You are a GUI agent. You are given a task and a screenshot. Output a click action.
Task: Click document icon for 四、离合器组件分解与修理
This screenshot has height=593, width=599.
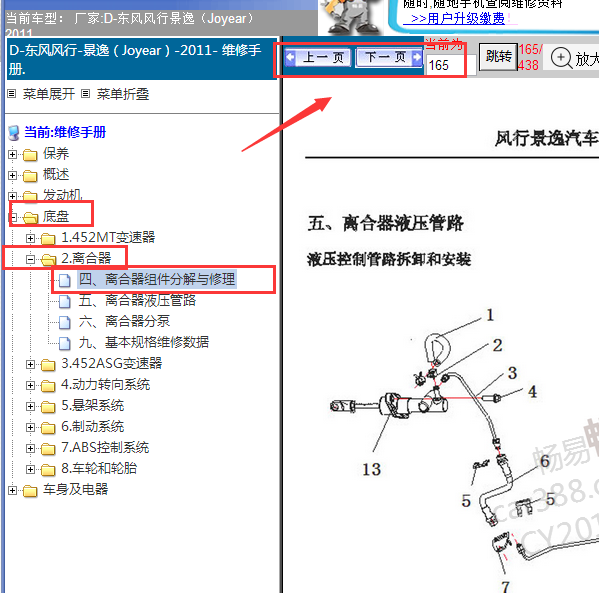[65, 280]
